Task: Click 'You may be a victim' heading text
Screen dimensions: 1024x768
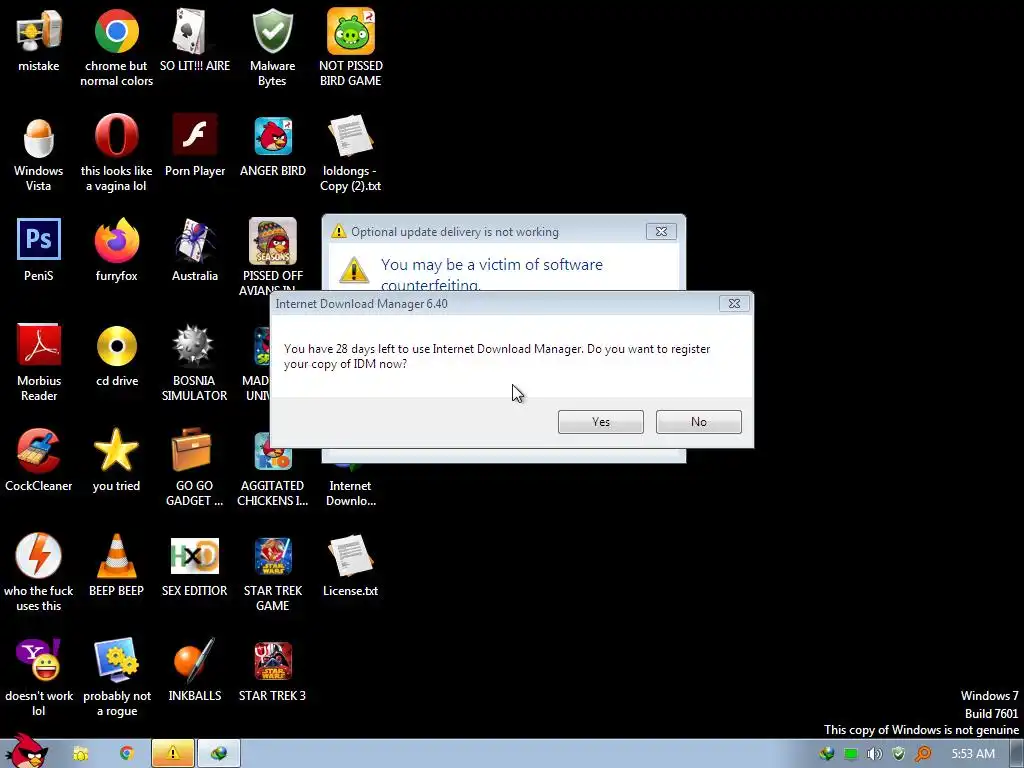Action: 492,274
